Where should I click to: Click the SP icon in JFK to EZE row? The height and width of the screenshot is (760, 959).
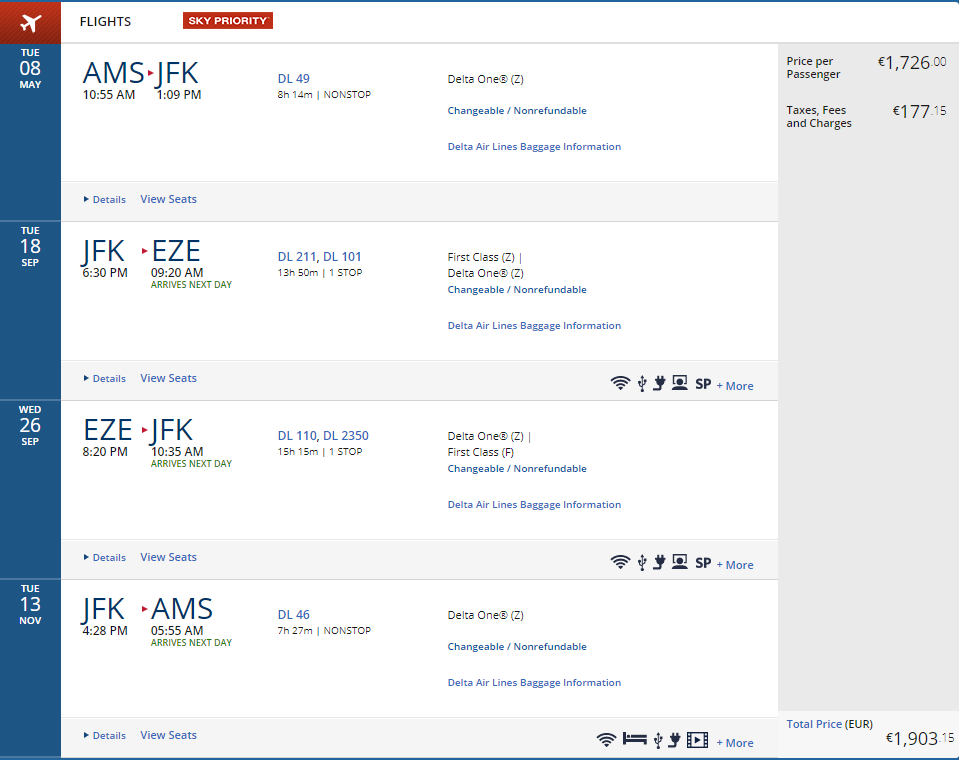[703, 384]
